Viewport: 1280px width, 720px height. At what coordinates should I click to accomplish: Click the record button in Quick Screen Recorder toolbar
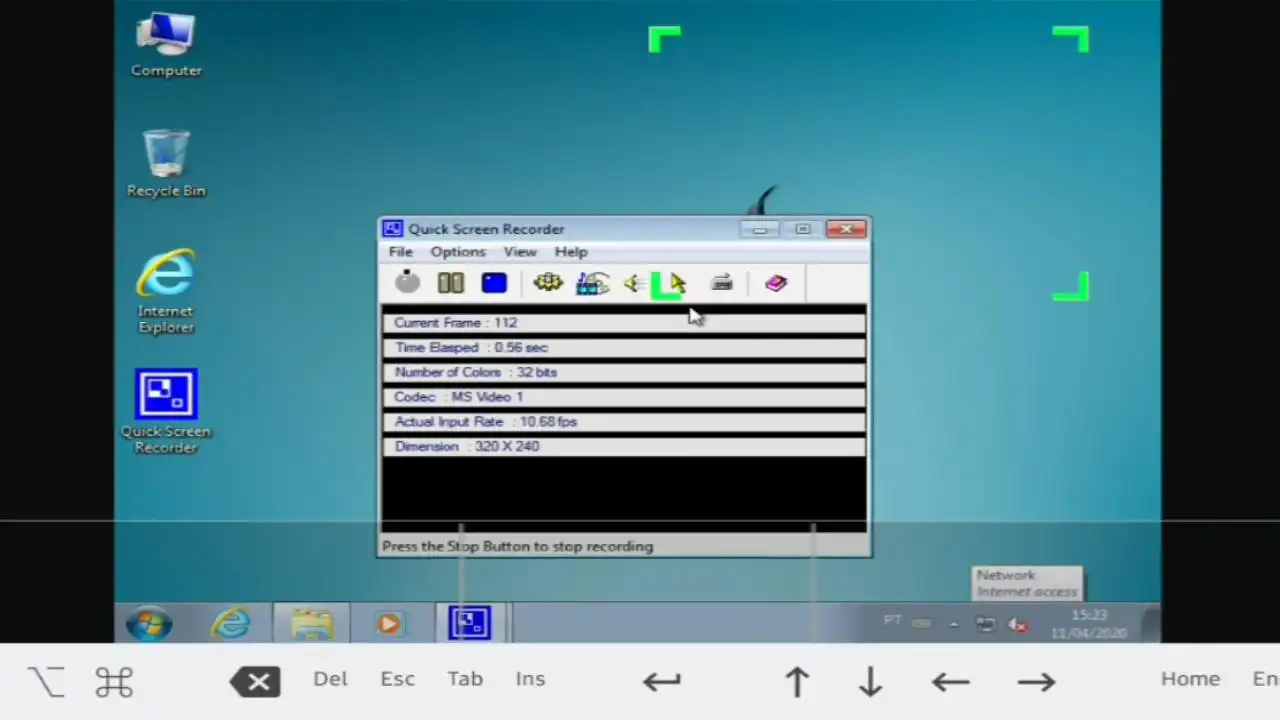(407, 283)
